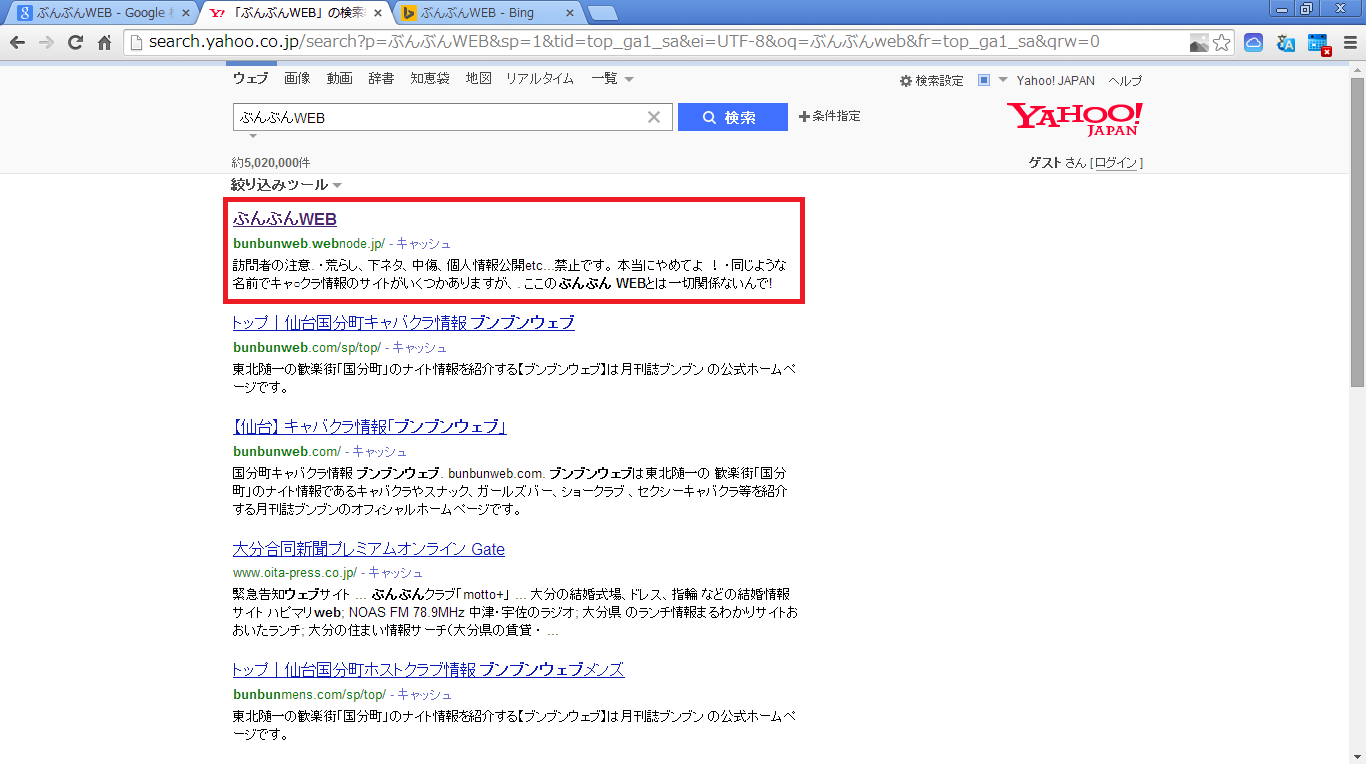
Task: Open キャッシュ for www.oita-press.co.jp result
Action: (396, 574)
